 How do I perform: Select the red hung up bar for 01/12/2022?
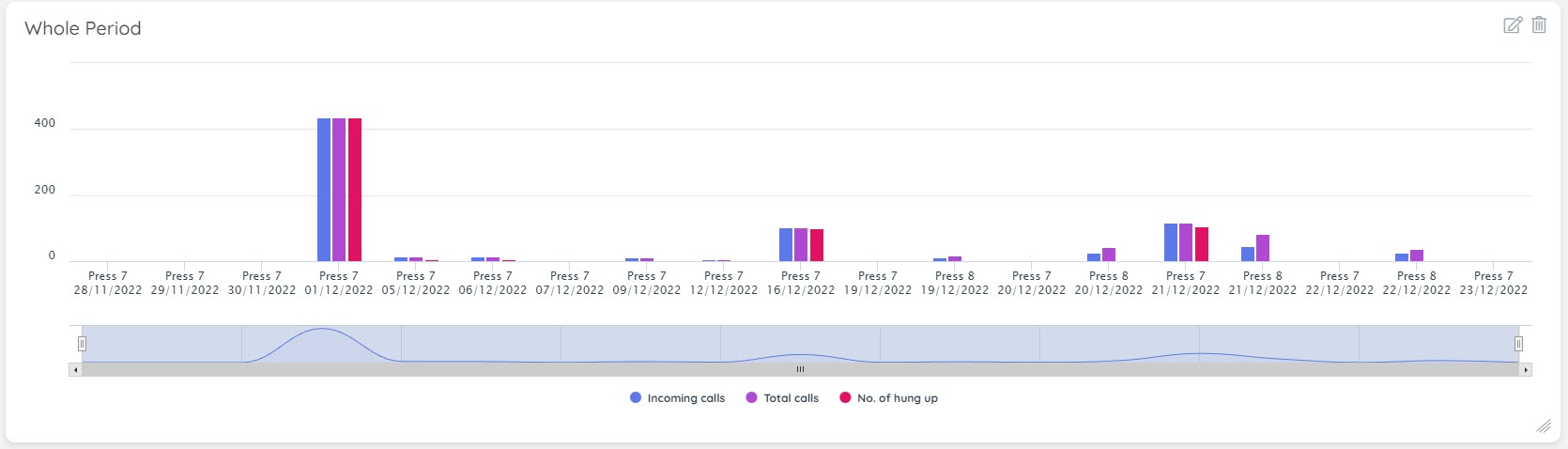click(355, 190)
